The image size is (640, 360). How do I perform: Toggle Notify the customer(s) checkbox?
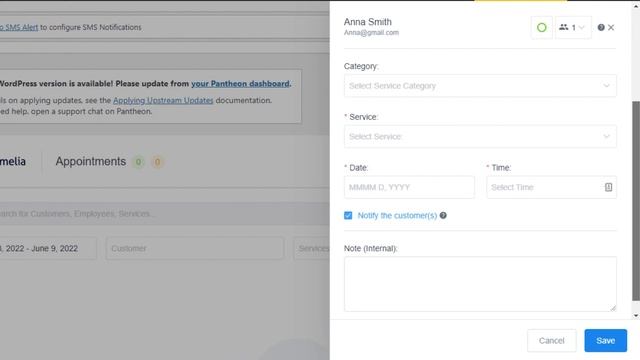pos(348,216)
